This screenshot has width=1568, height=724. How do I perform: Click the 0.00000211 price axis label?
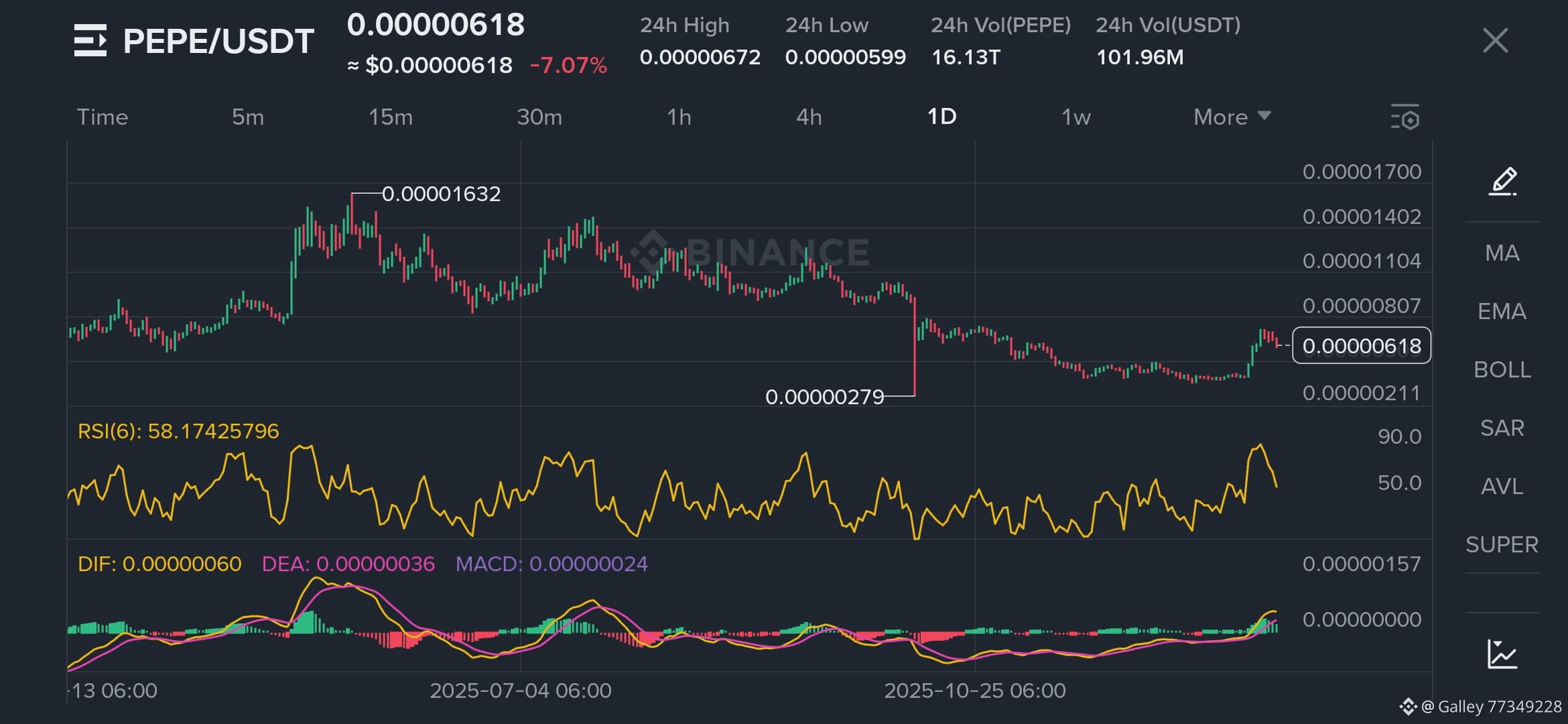pos(1362,393)
